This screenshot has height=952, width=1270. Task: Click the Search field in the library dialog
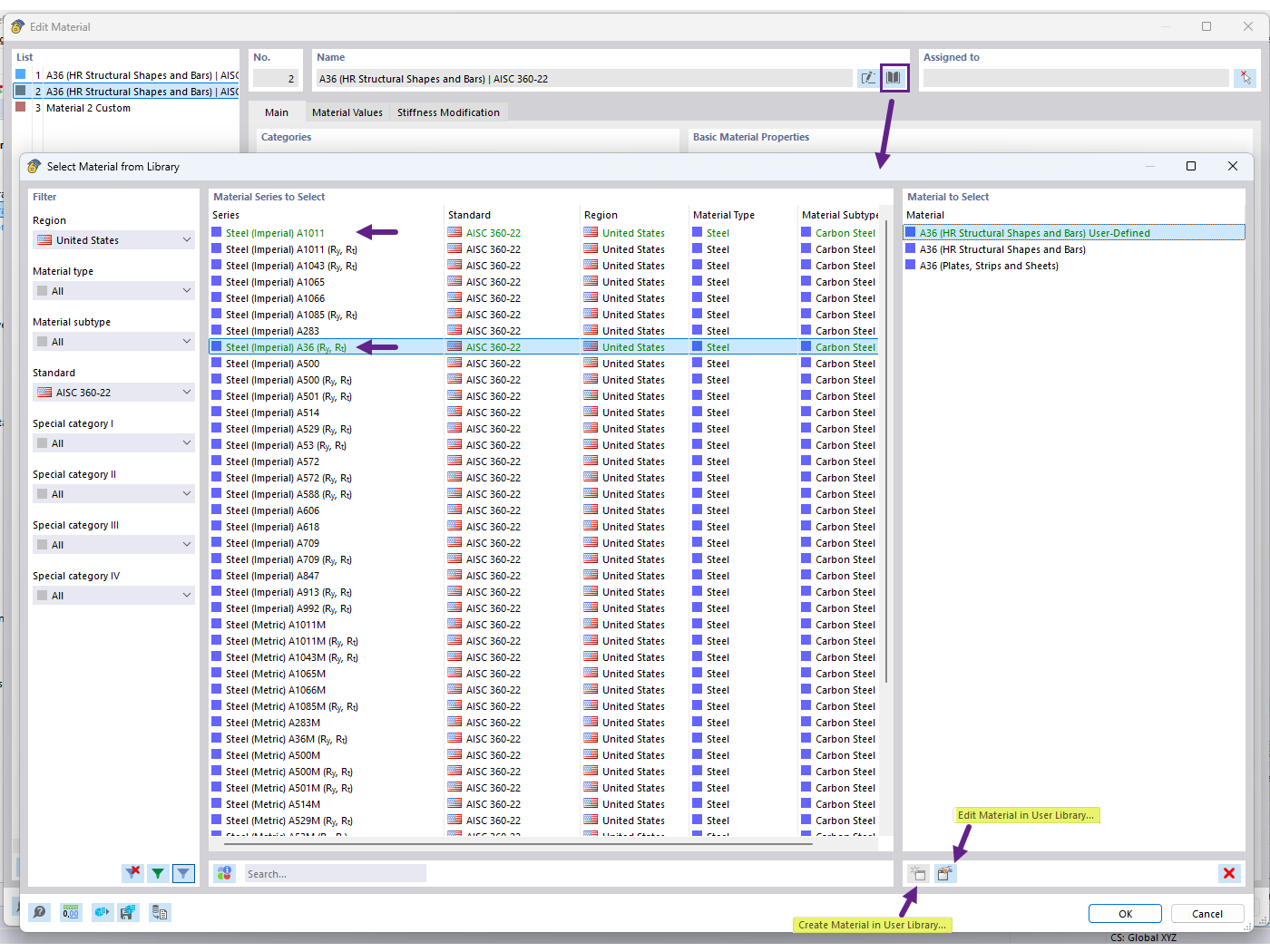click(336, 873)
